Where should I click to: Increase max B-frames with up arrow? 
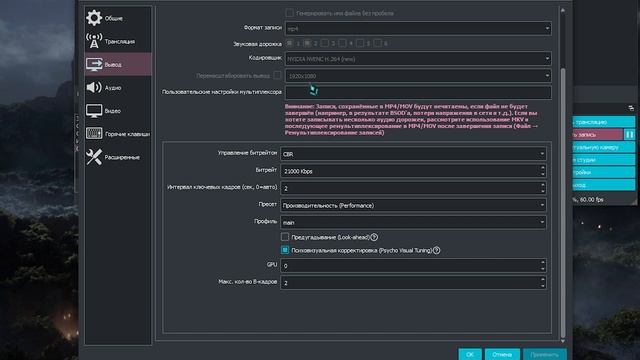tap(542, 280)
